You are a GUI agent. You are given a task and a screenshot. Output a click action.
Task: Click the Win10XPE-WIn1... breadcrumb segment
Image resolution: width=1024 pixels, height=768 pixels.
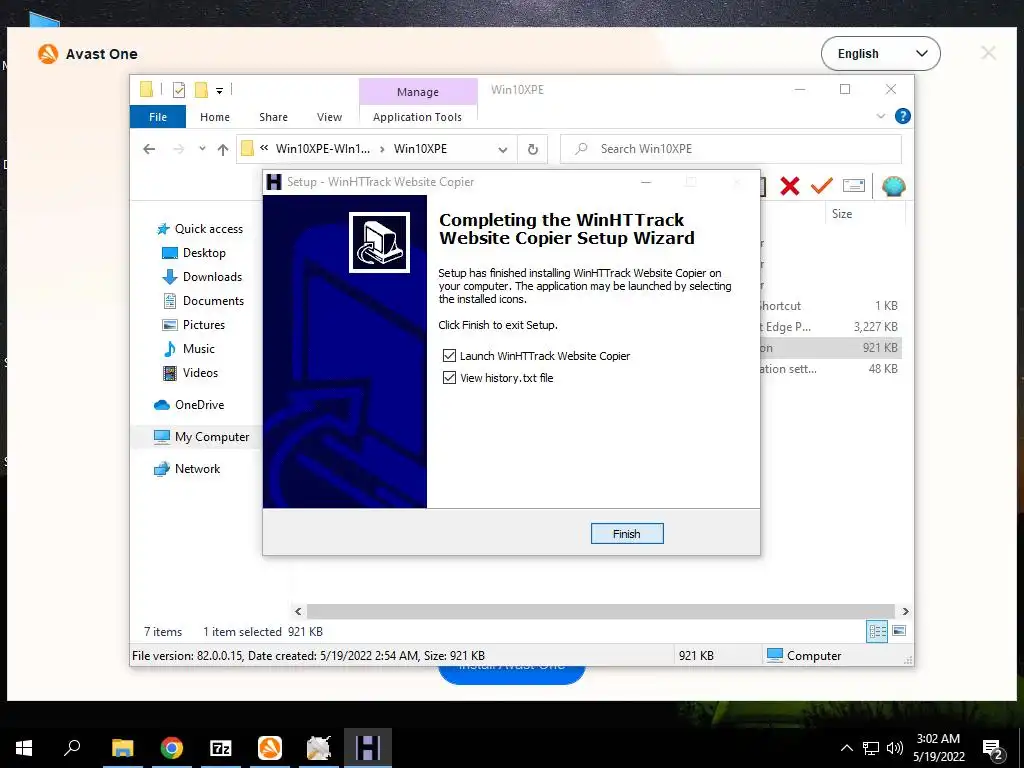(323, 149)
